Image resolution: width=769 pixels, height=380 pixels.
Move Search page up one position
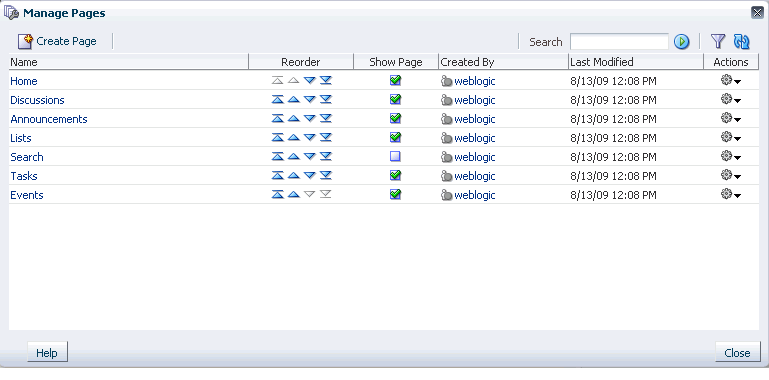(293, 157)
